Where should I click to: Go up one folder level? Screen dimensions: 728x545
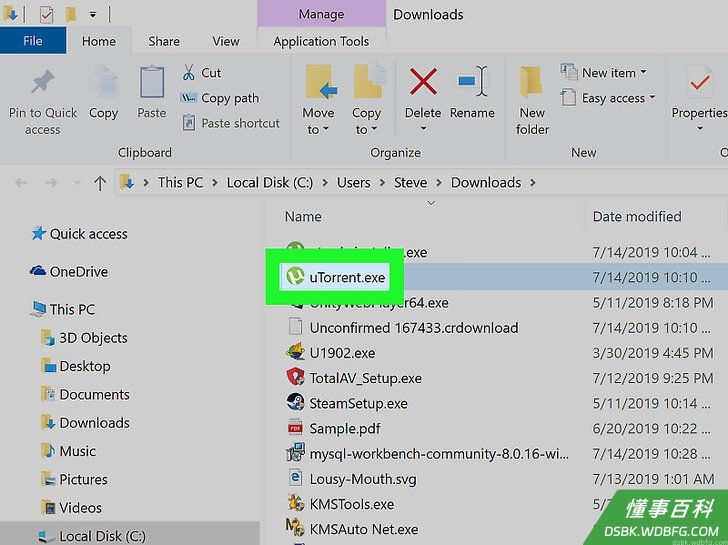pyautogui.click(x=100, y=183)
